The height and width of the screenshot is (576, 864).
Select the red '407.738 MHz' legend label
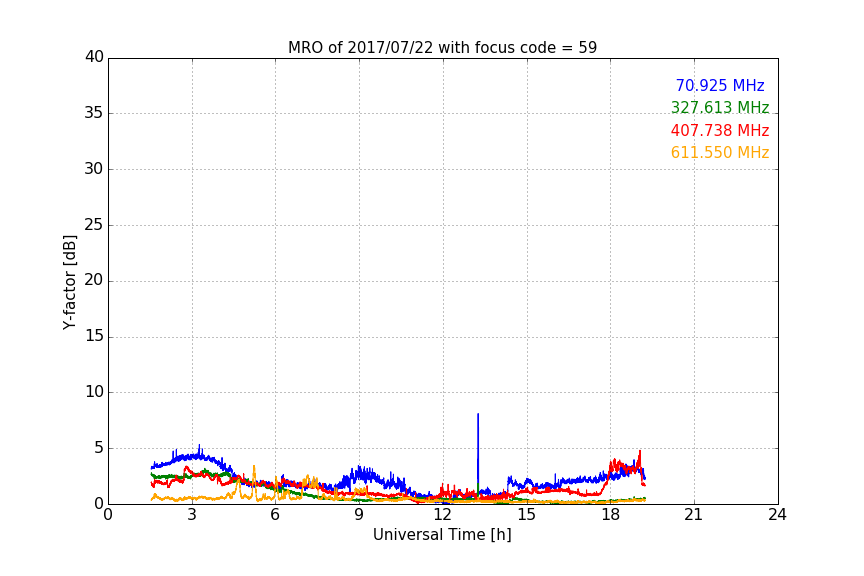pyautogui.click(x=720, y=130)
